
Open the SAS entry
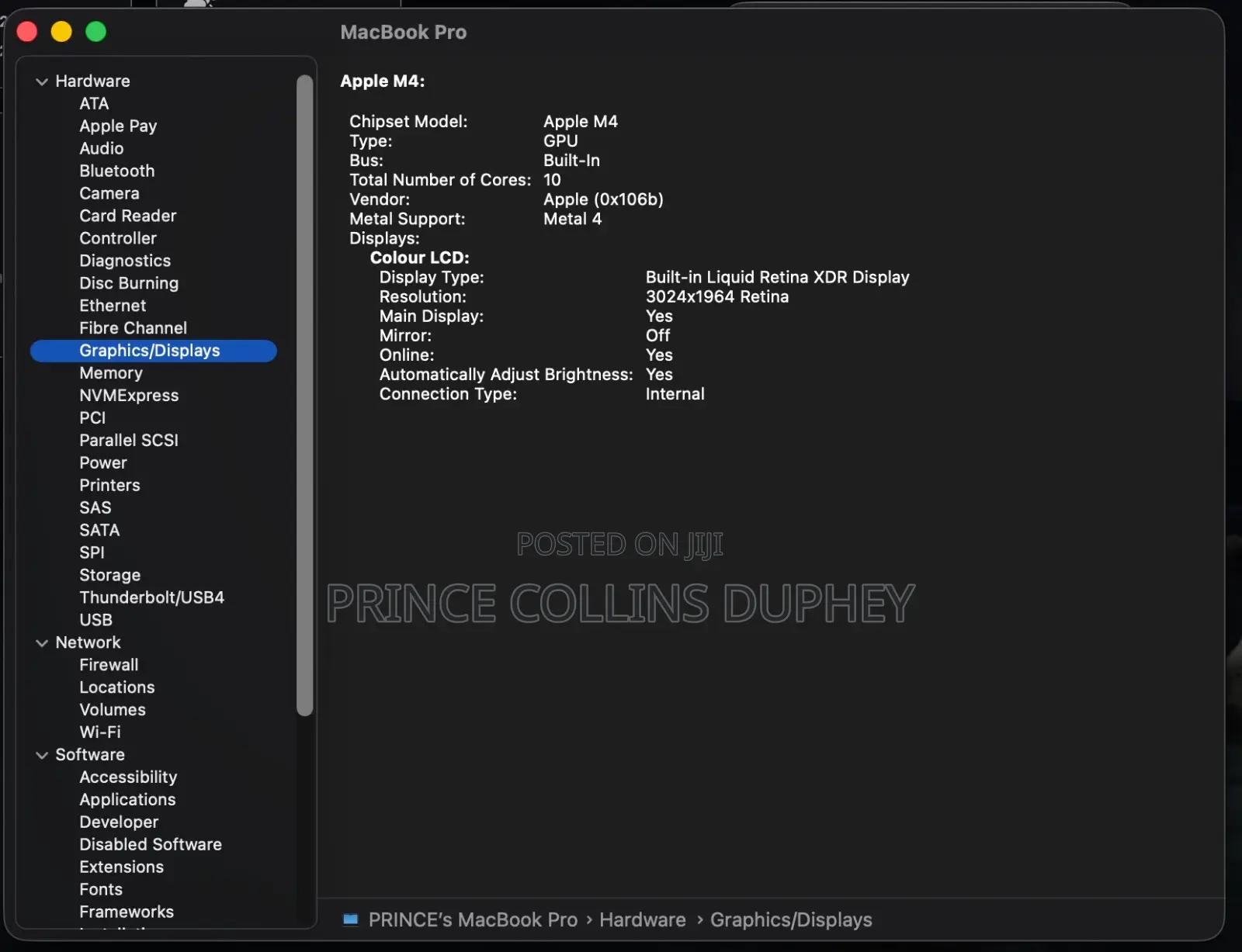coord(95,508)
